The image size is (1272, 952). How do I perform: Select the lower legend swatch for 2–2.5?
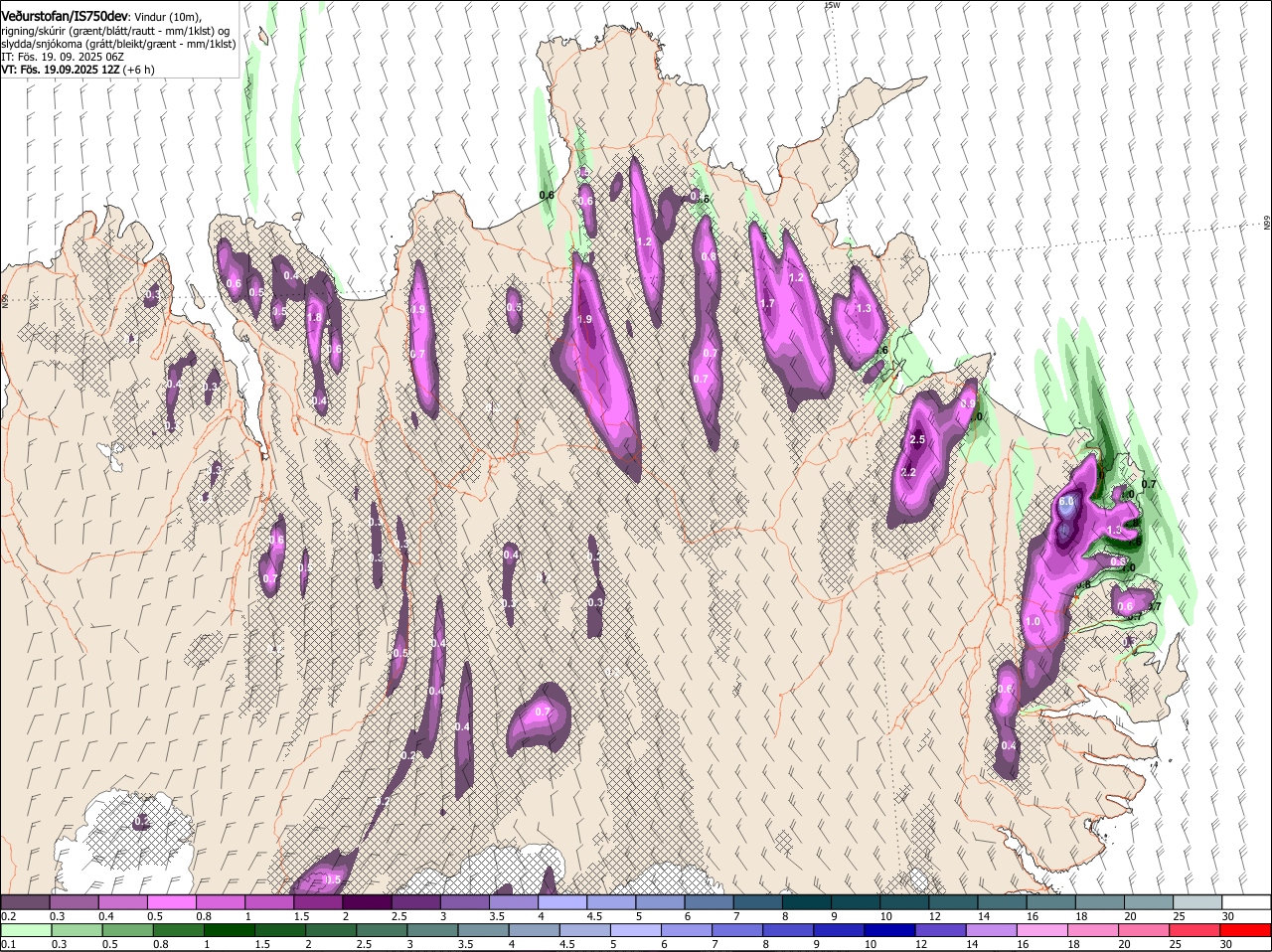pyautogui.click(x=332, y=930)
